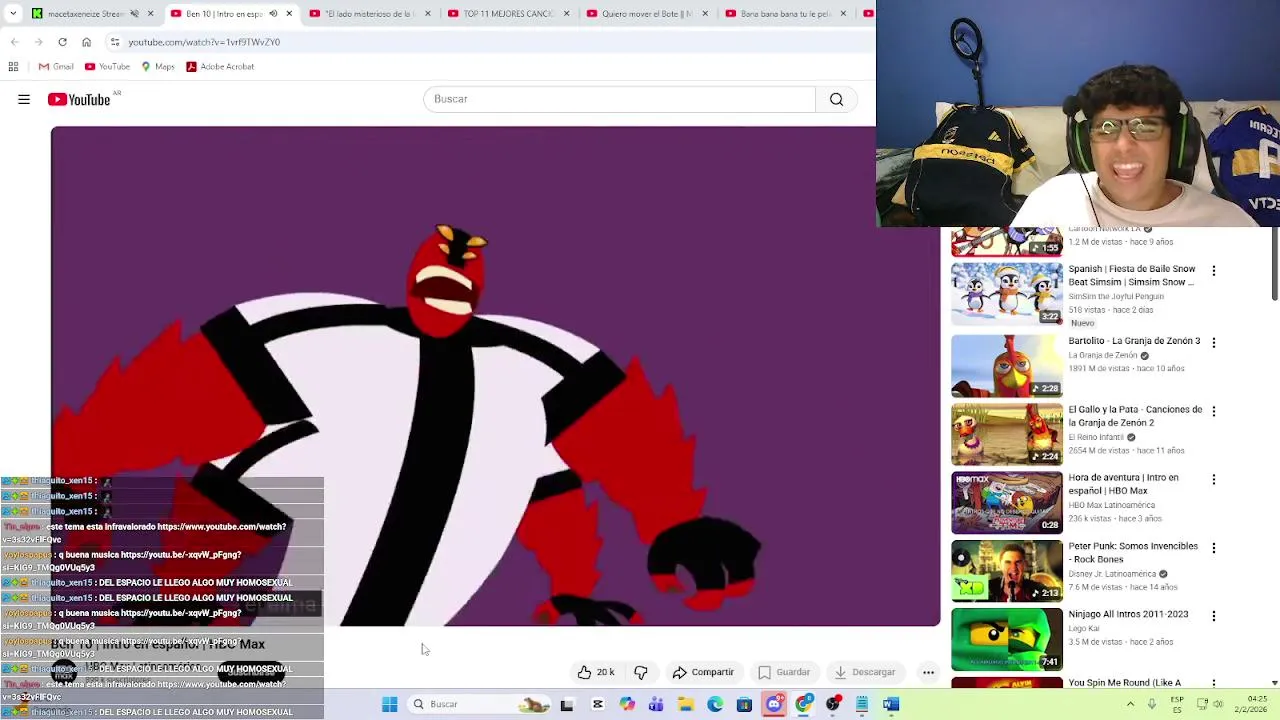The width and height of the screenshot is (1280, 720).
Task: Open options for Bartolito video
Action: pos(1213,343)
